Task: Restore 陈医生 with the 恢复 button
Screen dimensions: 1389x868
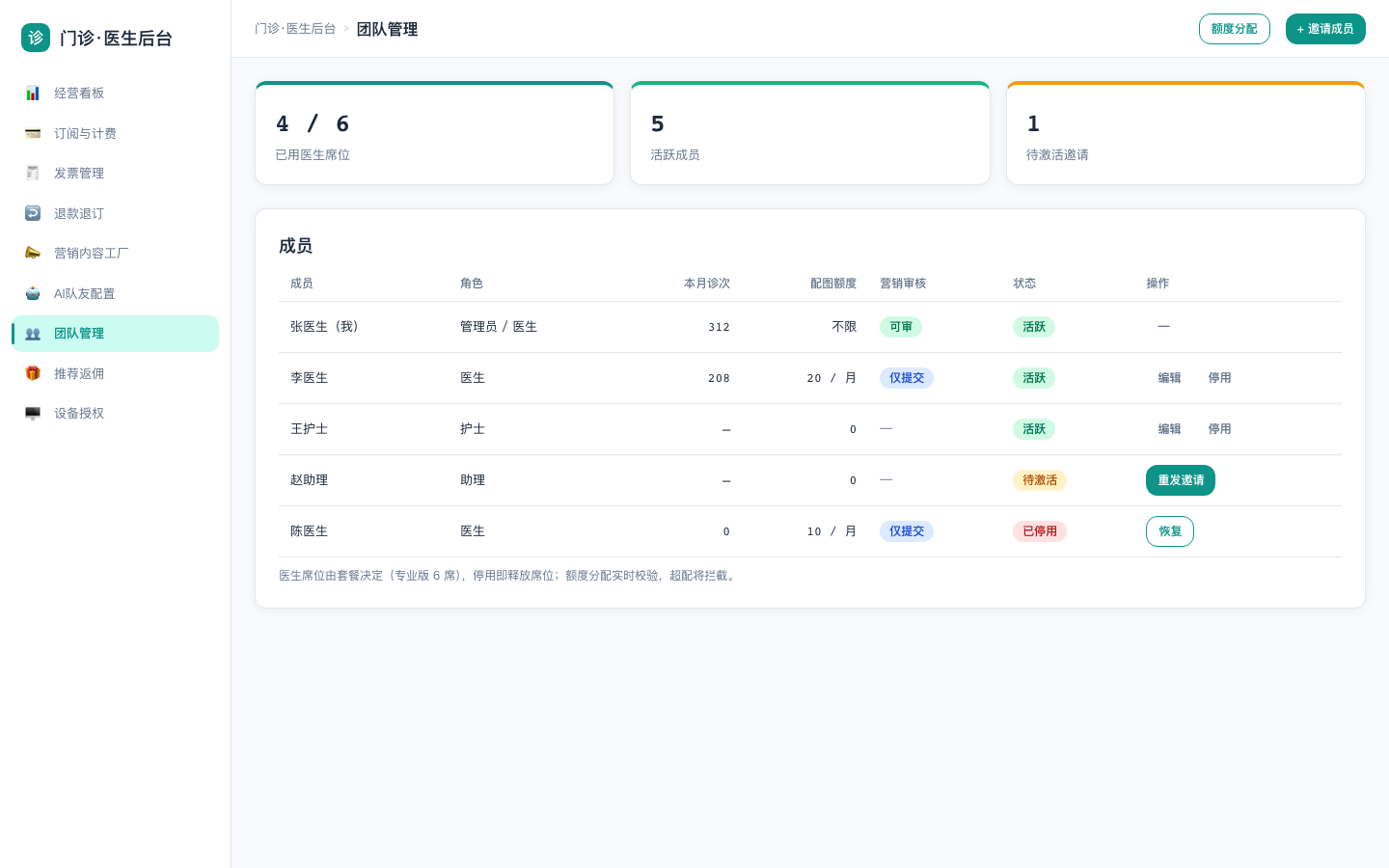Action: coord(1170,531)
